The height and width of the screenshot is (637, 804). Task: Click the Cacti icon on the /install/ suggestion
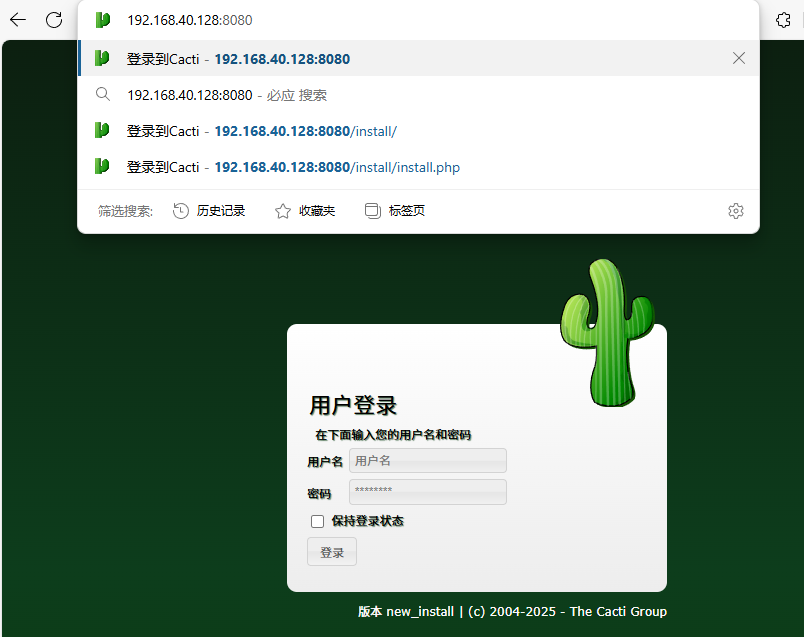pyautogui.click(x=103, y=131)
